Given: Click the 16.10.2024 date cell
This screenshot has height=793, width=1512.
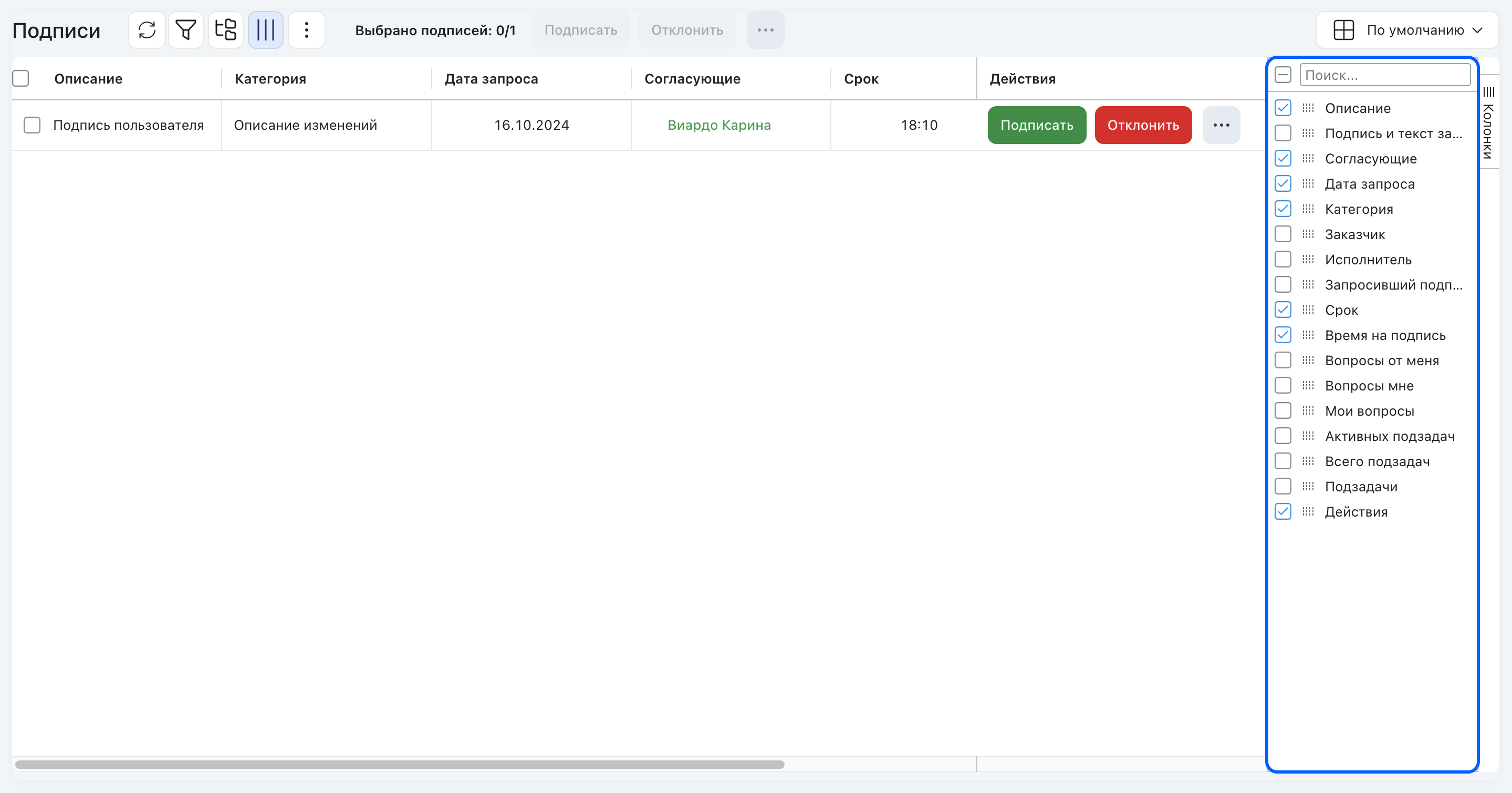Looking at the screenshot, I should [531, 125].
